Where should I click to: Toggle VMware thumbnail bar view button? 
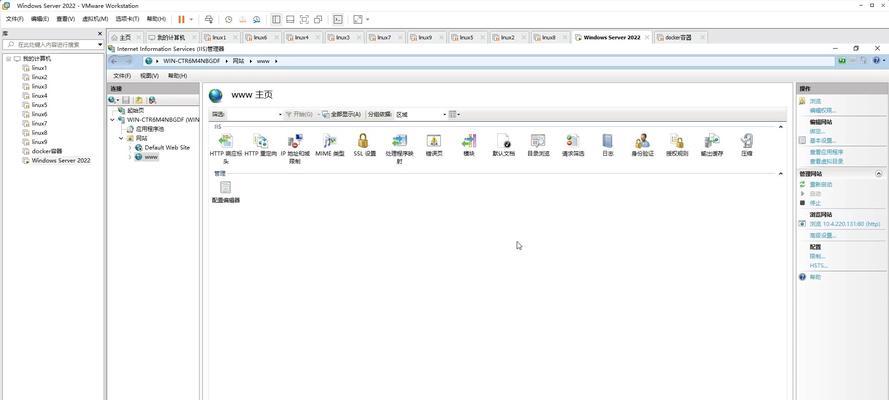coord(290,19)
